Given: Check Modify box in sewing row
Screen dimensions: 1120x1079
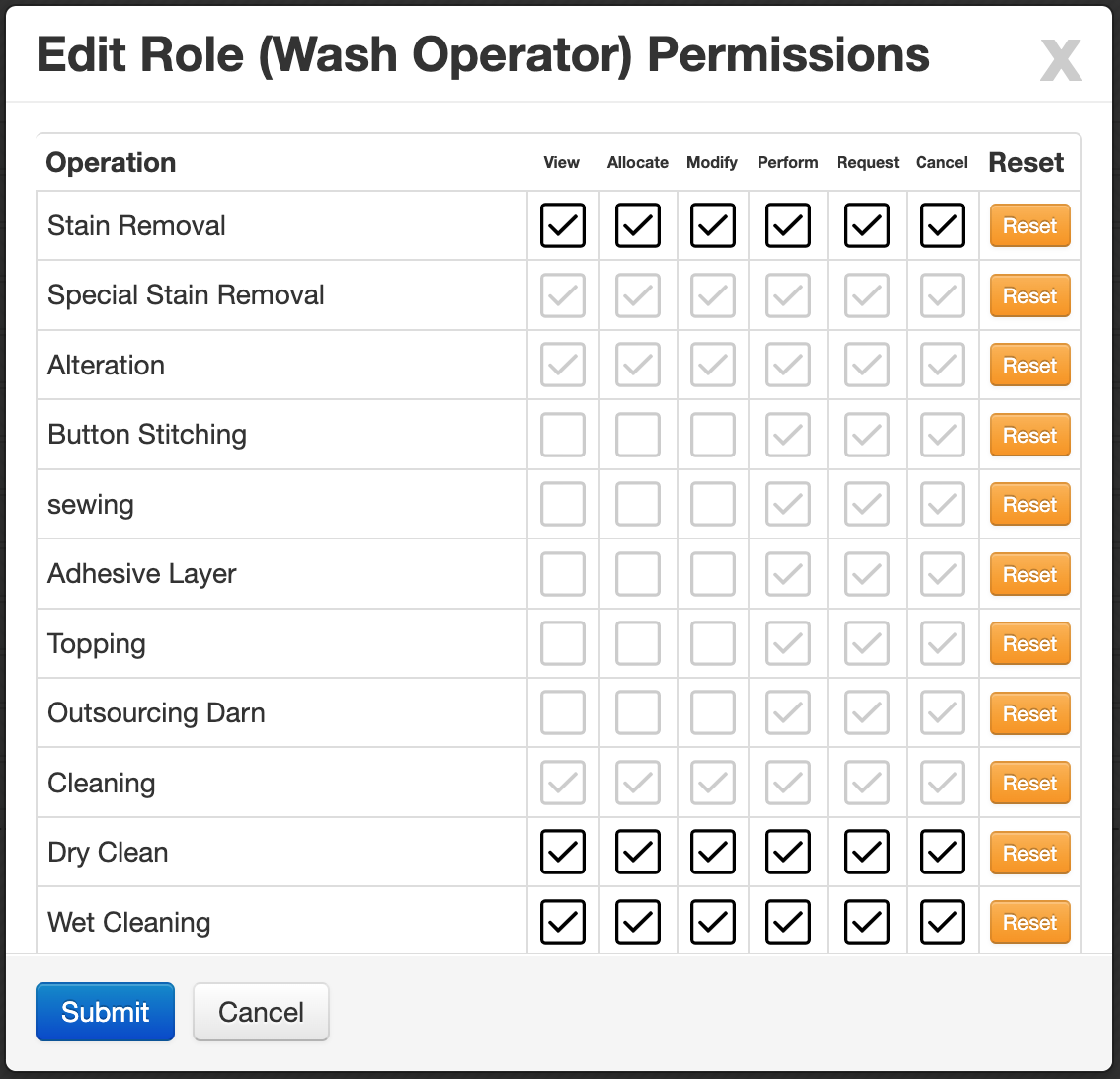Looking at the screenshot, I should 713,504.
